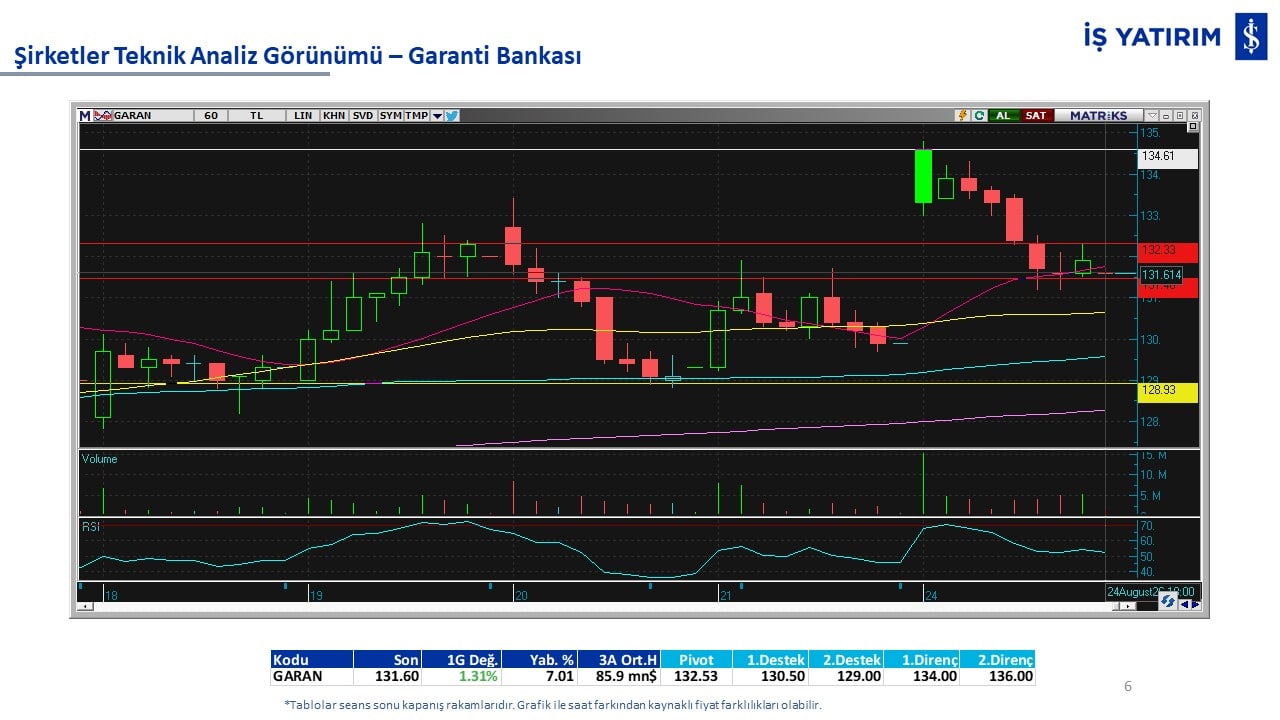Image resolution: width=1280 pixels, height=720 pixels.
Task: Open the dropdown arrow next to TMP
Action: (x=437, y=115)
